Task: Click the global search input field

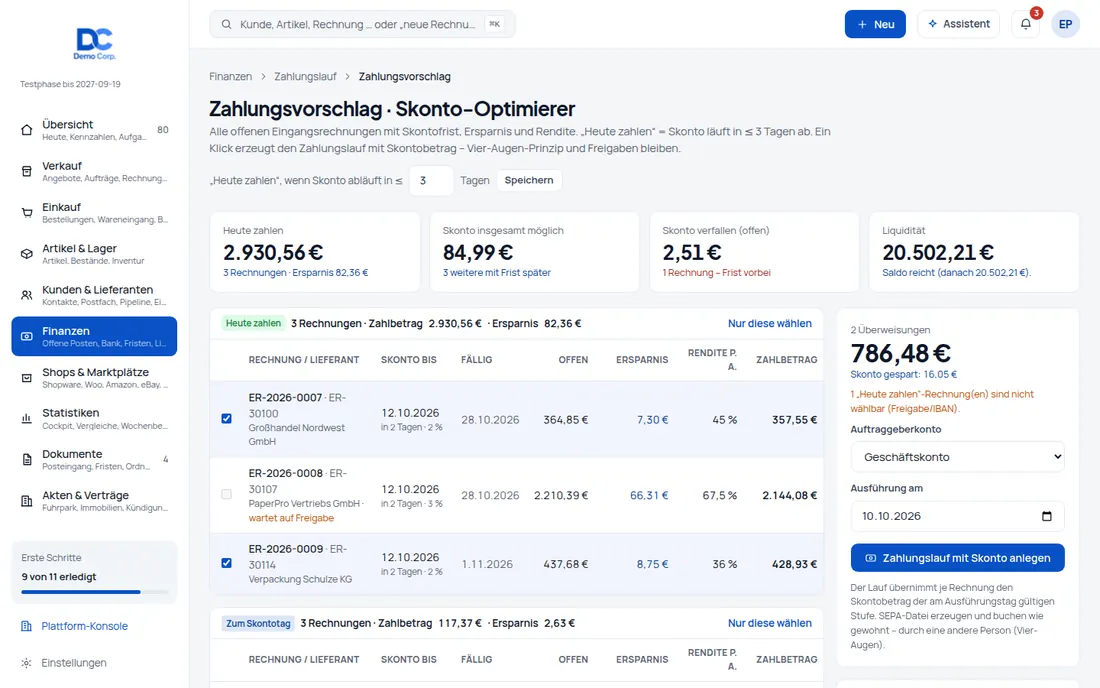Action: tap(362, 25)
